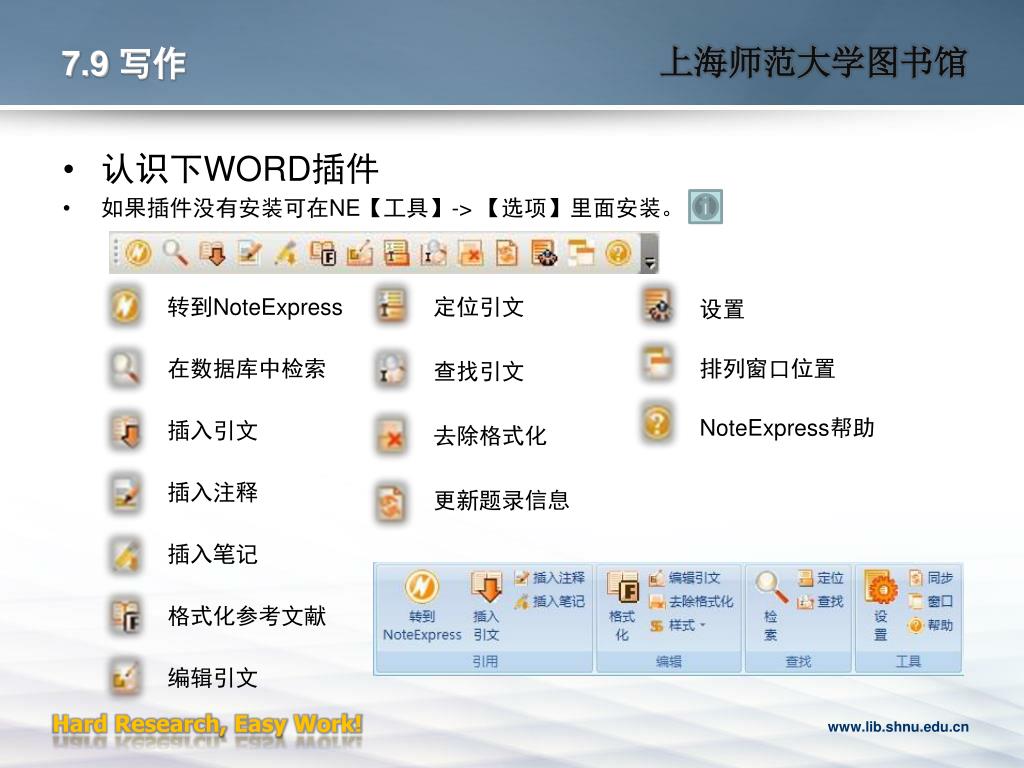Click the icon beside 在数据库中检索 label
Image resolution: width=1024 pixels, height=768 pixels.
coord(125,368)
